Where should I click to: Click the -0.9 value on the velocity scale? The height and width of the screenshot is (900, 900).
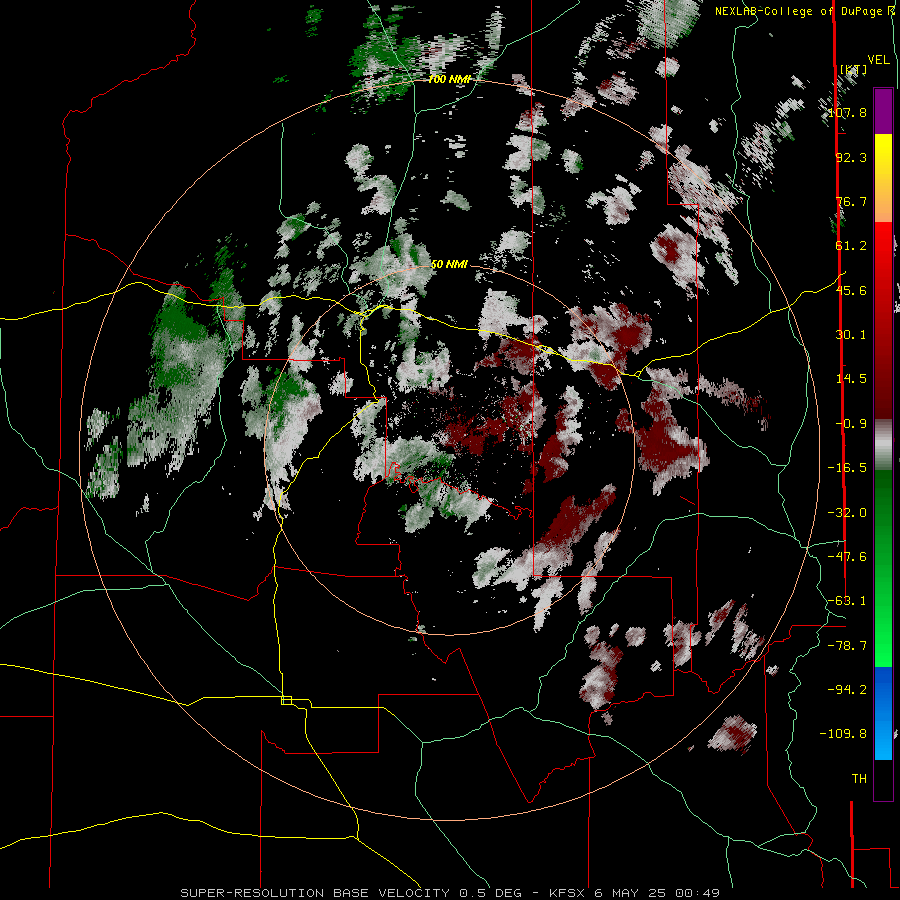coord(851,424)
